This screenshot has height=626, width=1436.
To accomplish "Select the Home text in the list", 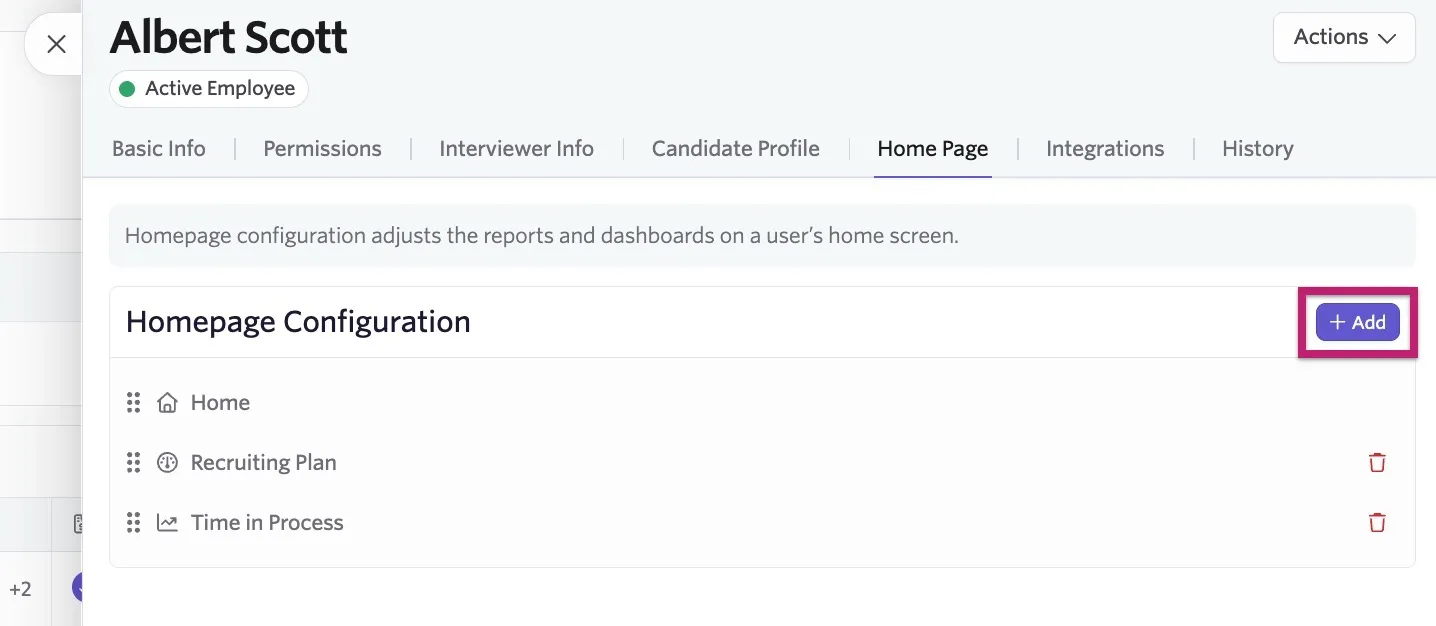I will tap(220, 403).
